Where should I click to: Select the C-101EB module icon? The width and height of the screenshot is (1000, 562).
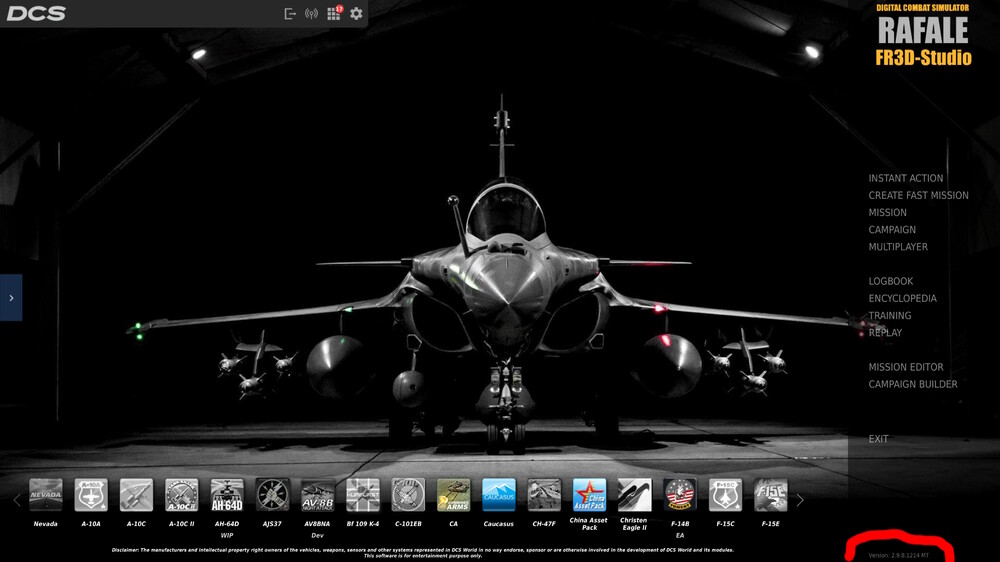(x=408, y=495)
